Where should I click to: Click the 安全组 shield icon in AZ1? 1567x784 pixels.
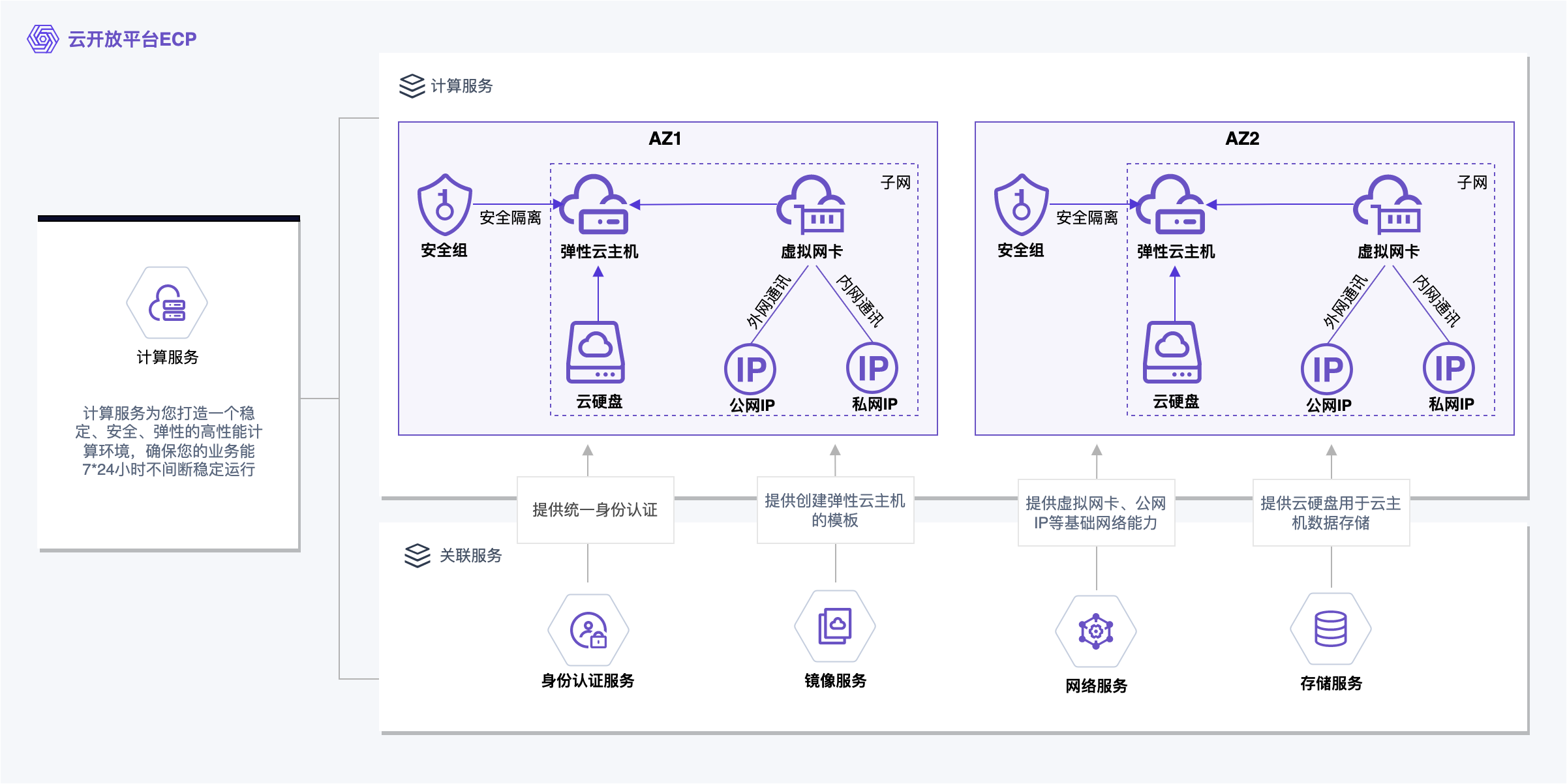point(444,205)
